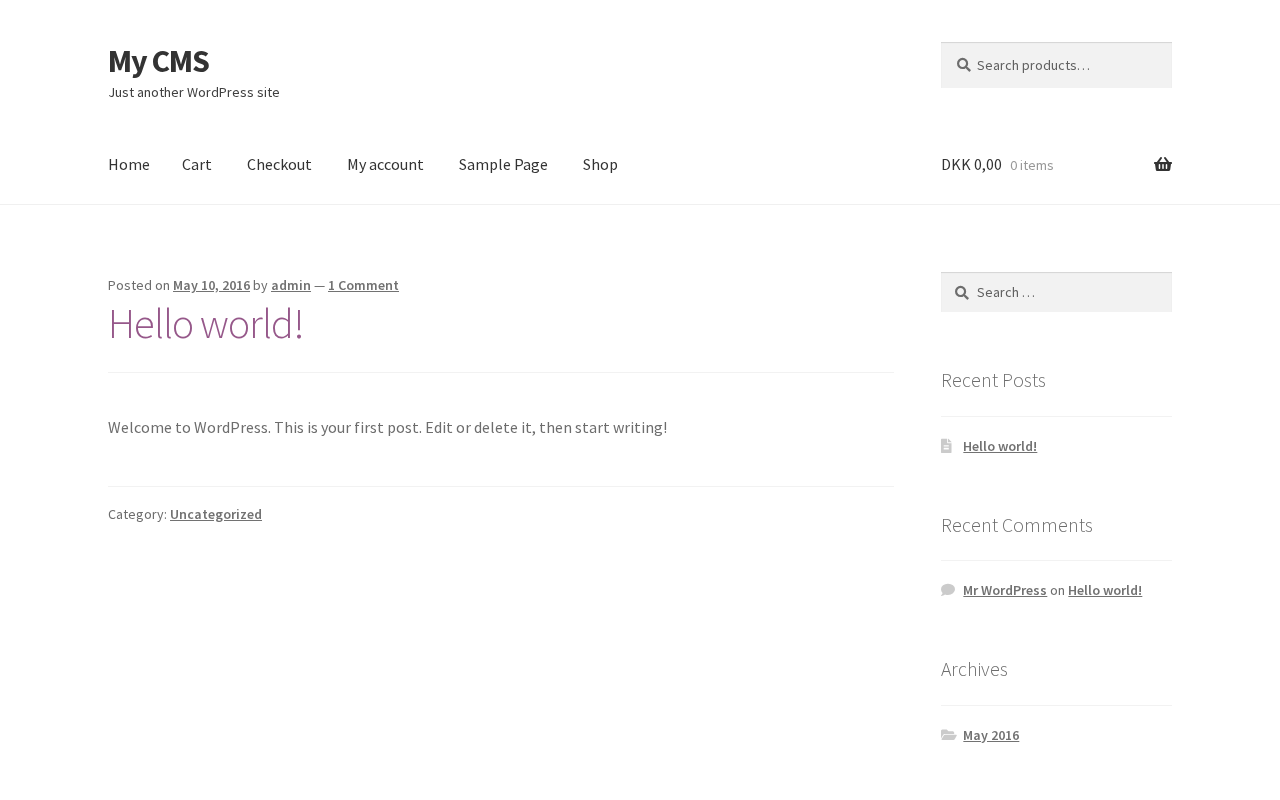The width and height of the screenshot is (1280, 800).
Task: Open the admin author link
Action: coord(291,285)
